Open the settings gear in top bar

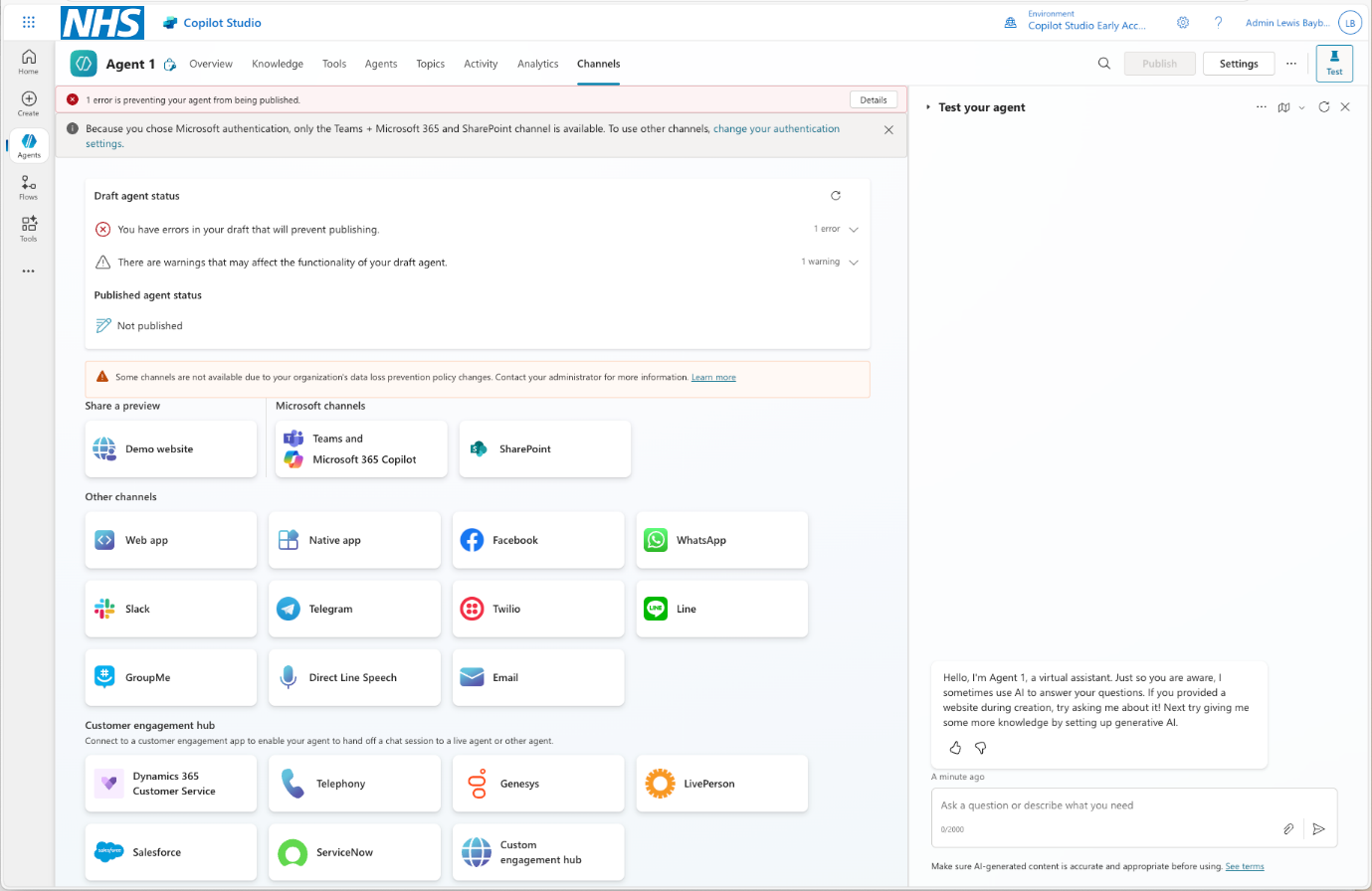(1183, 23)
